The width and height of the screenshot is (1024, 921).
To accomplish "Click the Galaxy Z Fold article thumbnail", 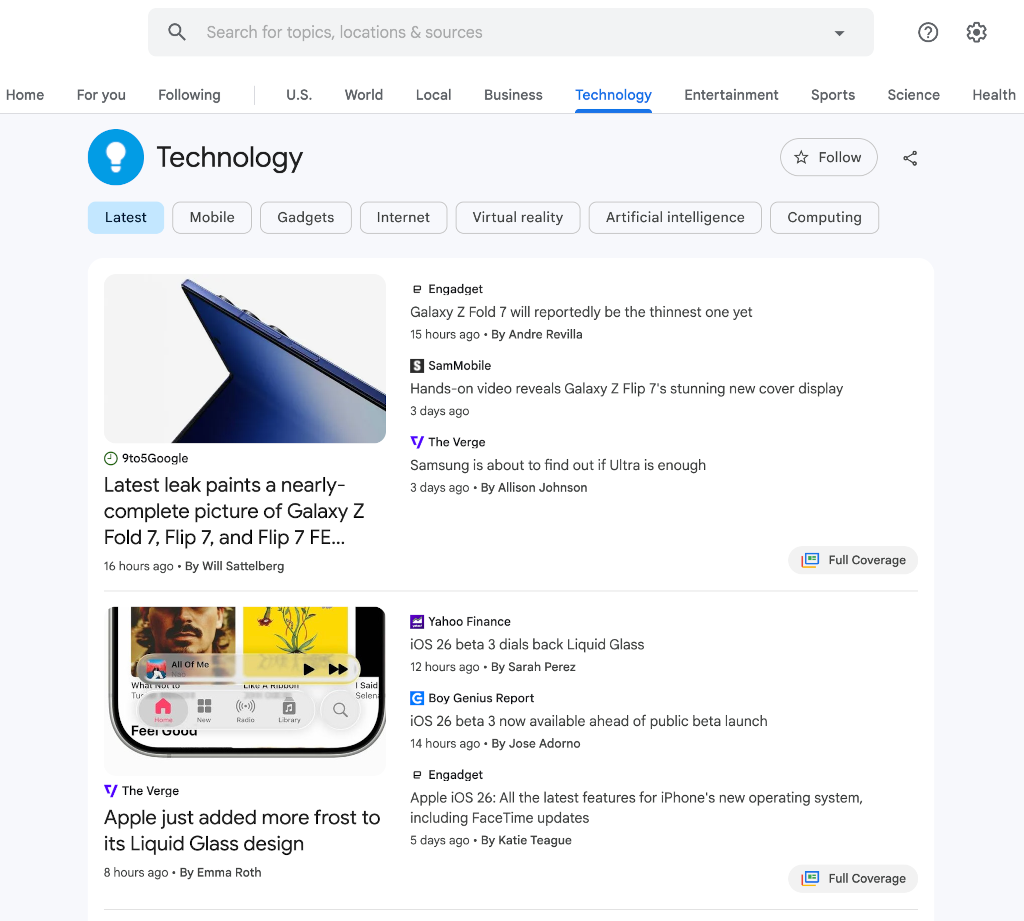I will coord(244,358).
